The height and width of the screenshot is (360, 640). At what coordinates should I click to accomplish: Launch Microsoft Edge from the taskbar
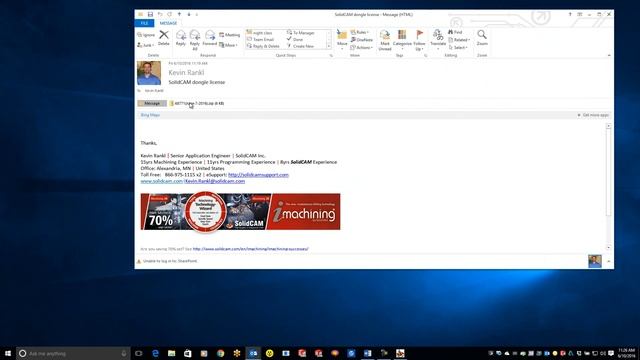155,353
